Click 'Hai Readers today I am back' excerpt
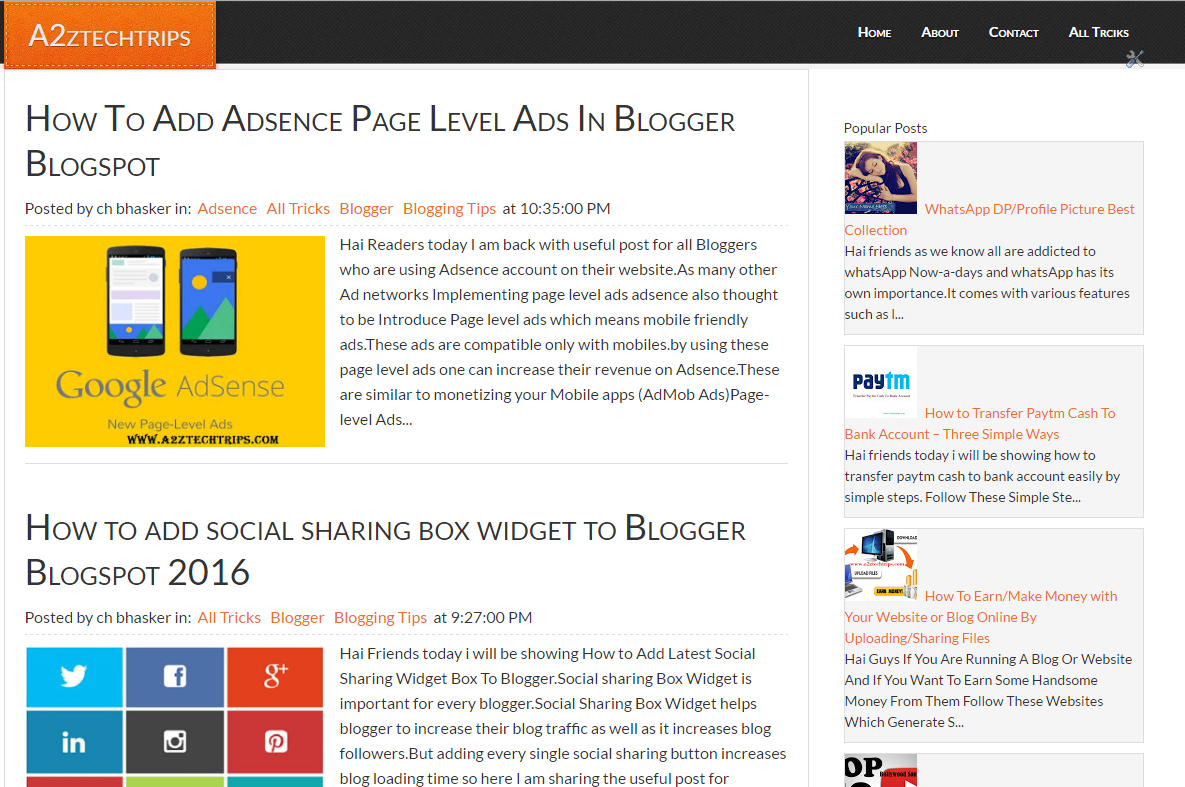The width and height of the screenshot is (1185, 787). coord(559,332)
